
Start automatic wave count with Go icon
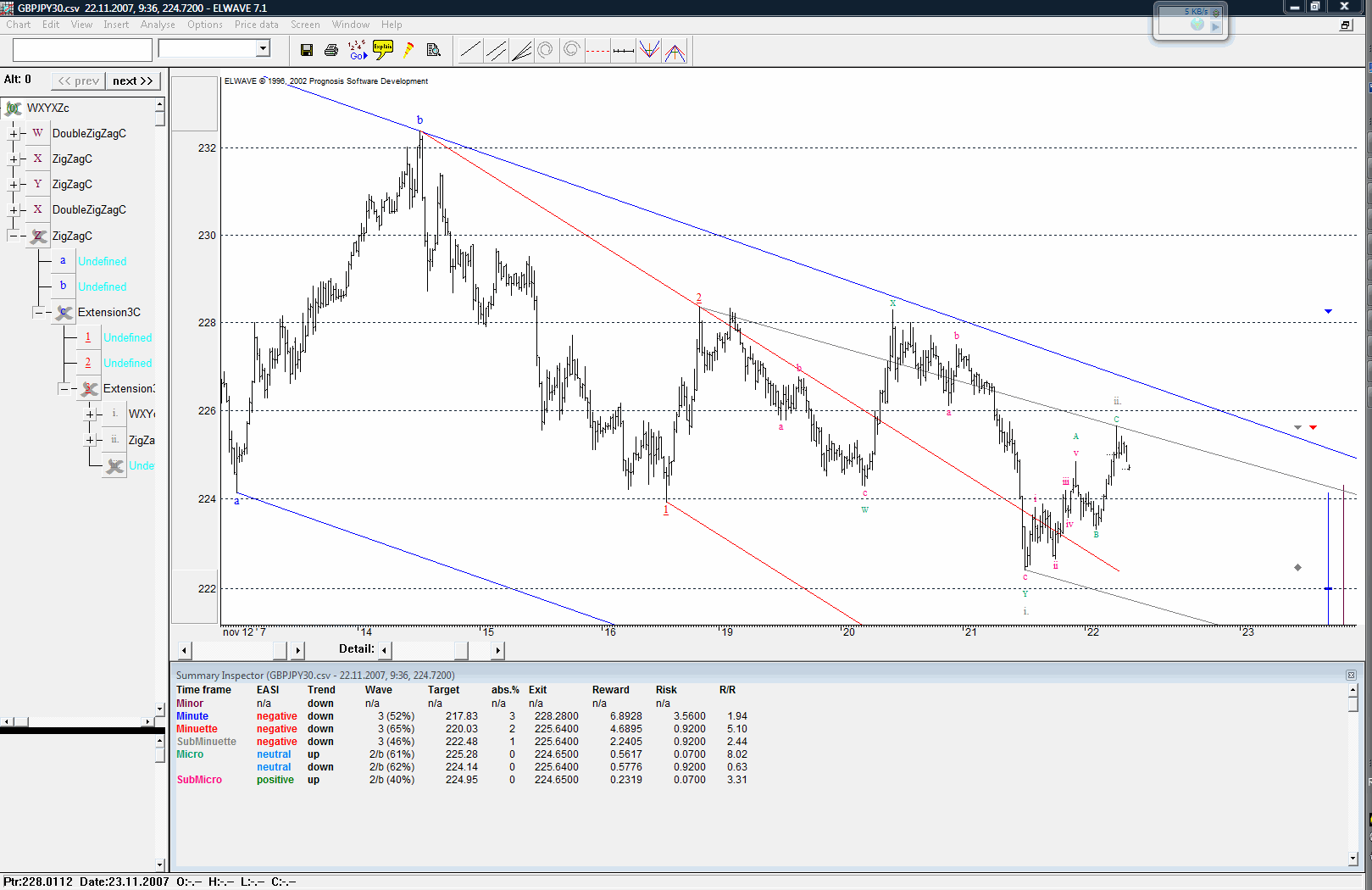tap(358, 50)
